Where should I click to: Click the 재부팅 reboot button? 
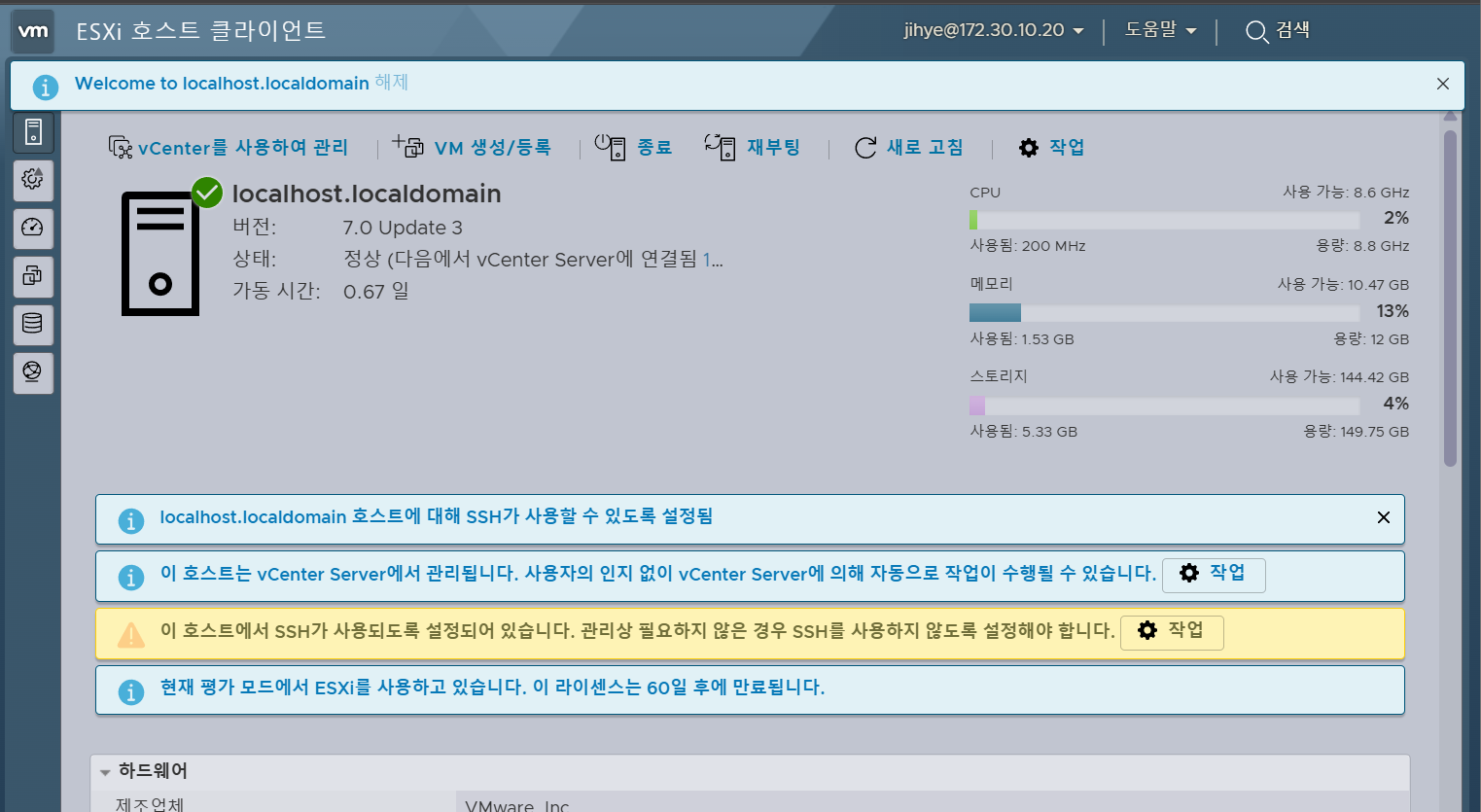click(752, 148)
